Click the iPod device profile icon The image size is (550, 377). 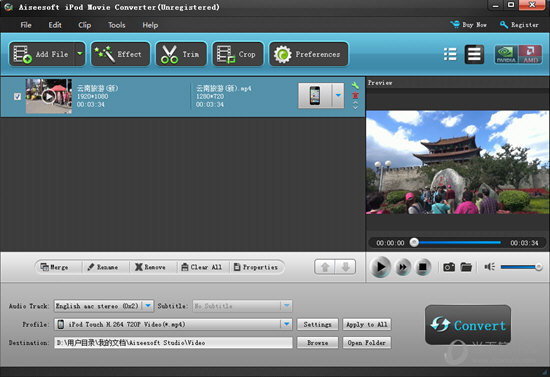coord(315,95)
